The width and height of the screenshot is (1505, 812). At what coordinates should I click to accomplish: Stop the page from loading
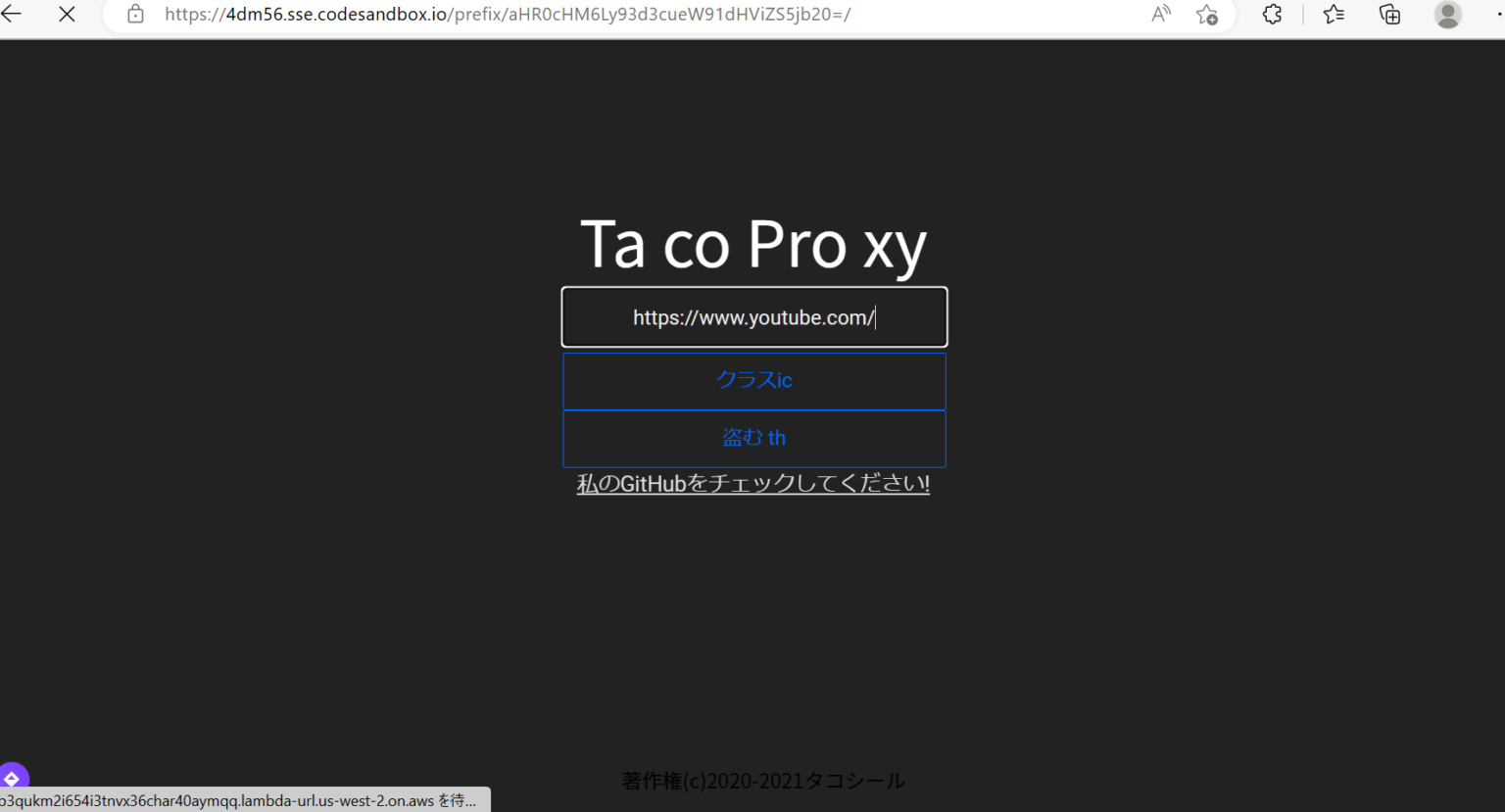[66, 14]
